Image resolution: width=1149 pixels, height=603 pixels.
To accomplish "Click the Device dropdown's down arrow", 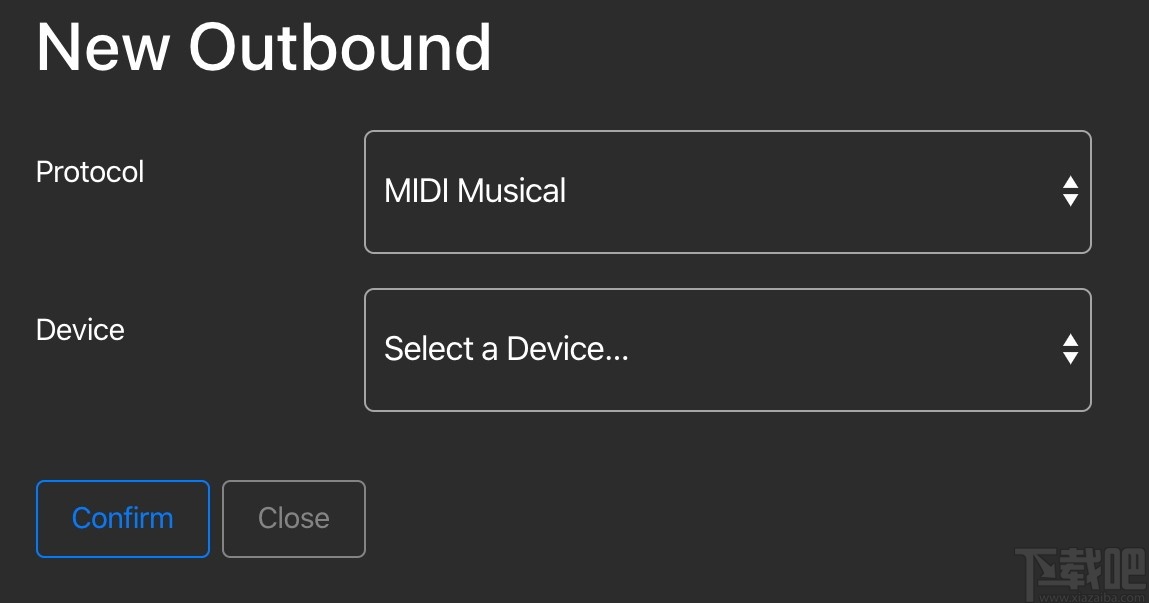I will click(x=1070, y=358).
